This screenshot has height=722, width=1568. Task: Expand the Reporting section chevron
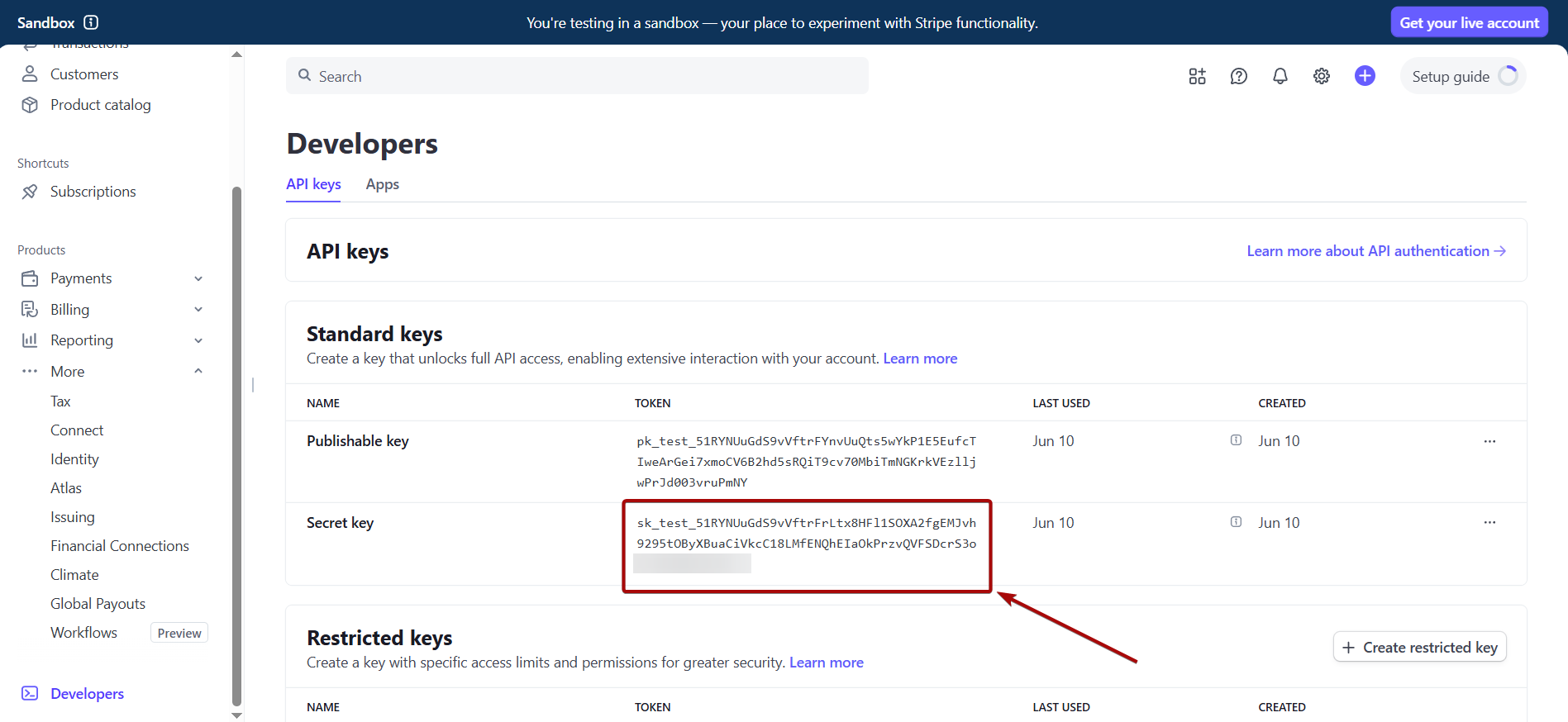[x=198, y=340]
